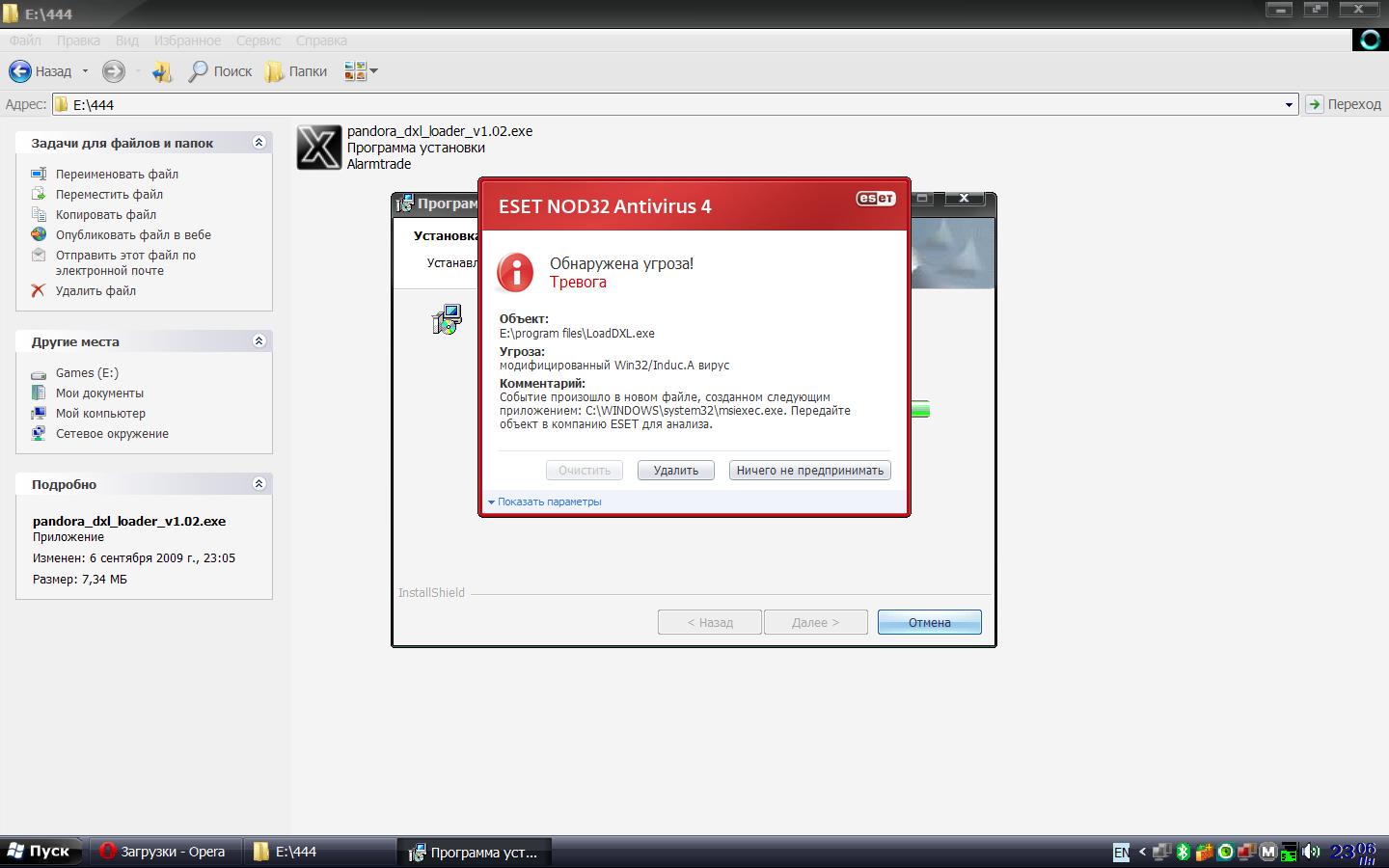
Task: Collapse the Other places (Другие места) panel
Action: click(259, 341)
